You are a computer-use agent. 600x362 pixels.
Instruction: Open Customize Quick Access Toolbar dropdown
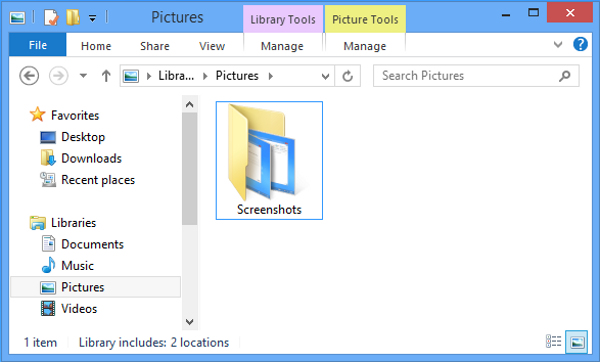coord(92,18)
